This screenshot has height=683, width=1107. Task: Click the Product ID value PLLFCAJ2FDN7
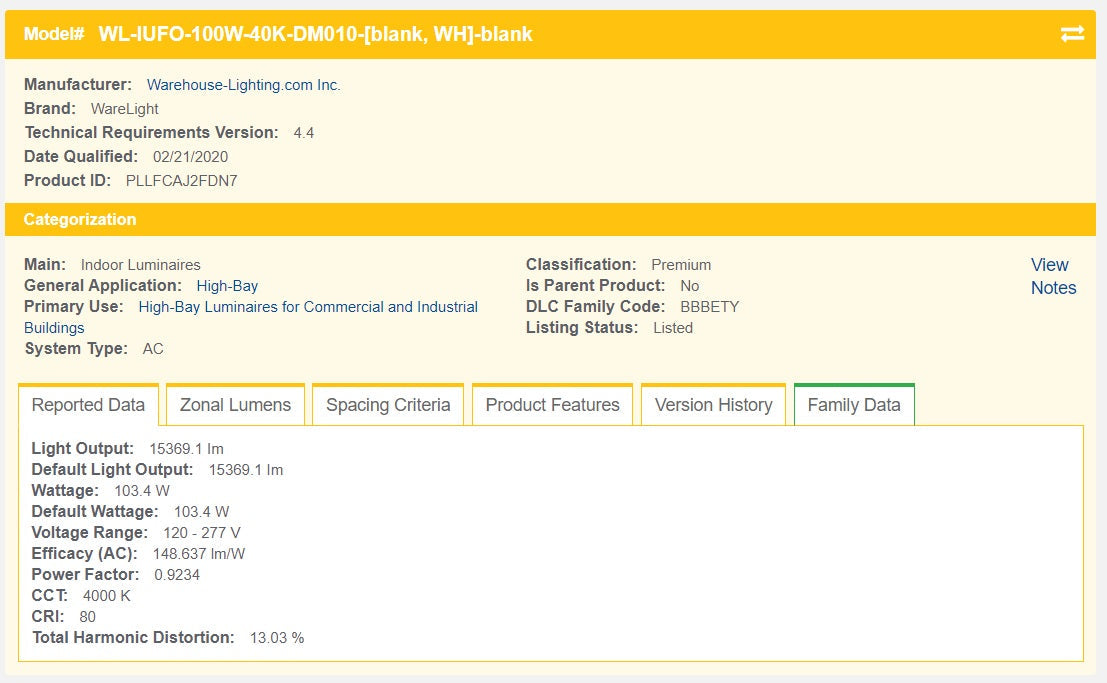pyautogui.click(x=181, y=181)
